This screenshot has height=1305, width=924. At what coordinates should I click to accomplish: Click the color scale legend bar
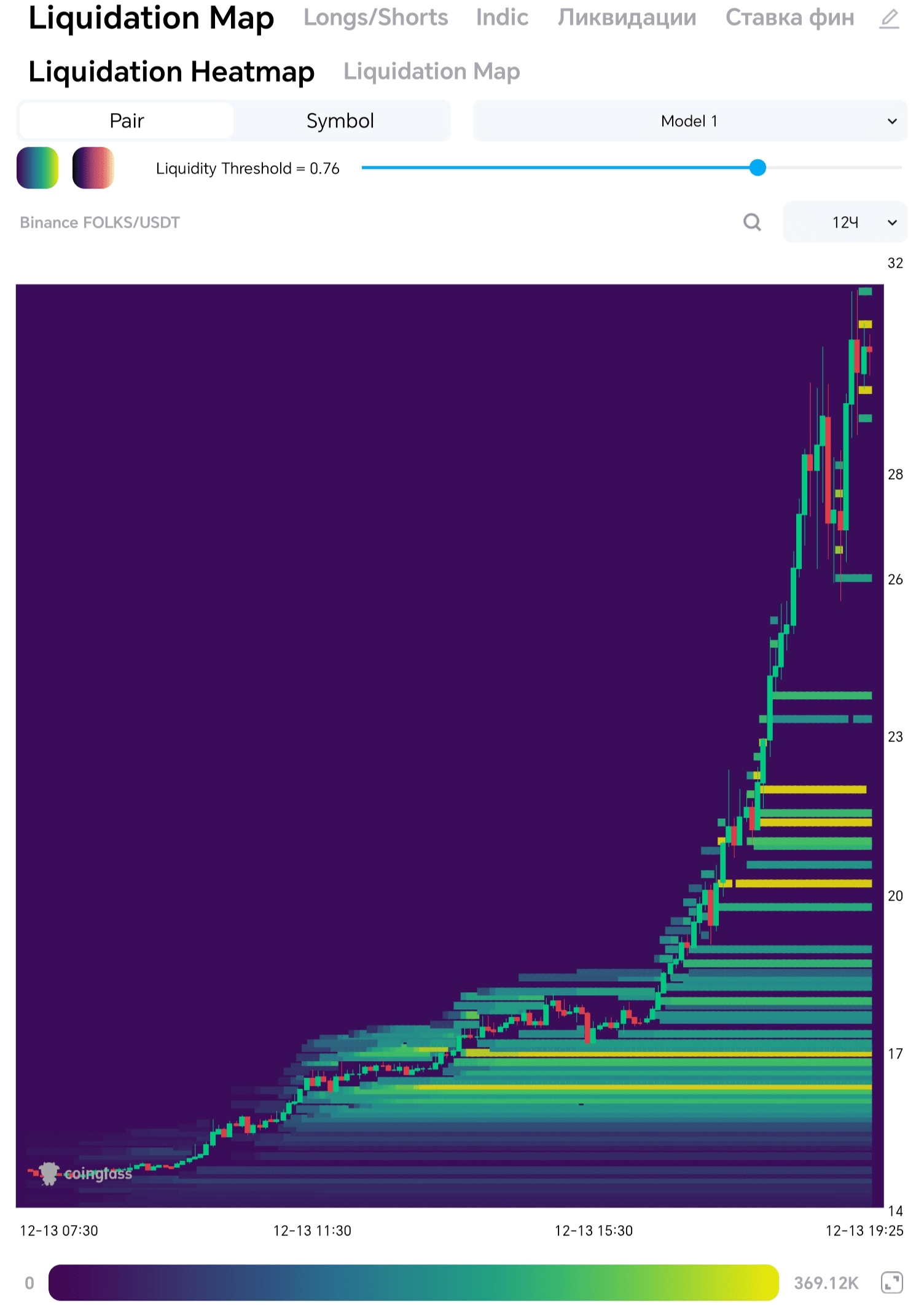coord(413,1282)
